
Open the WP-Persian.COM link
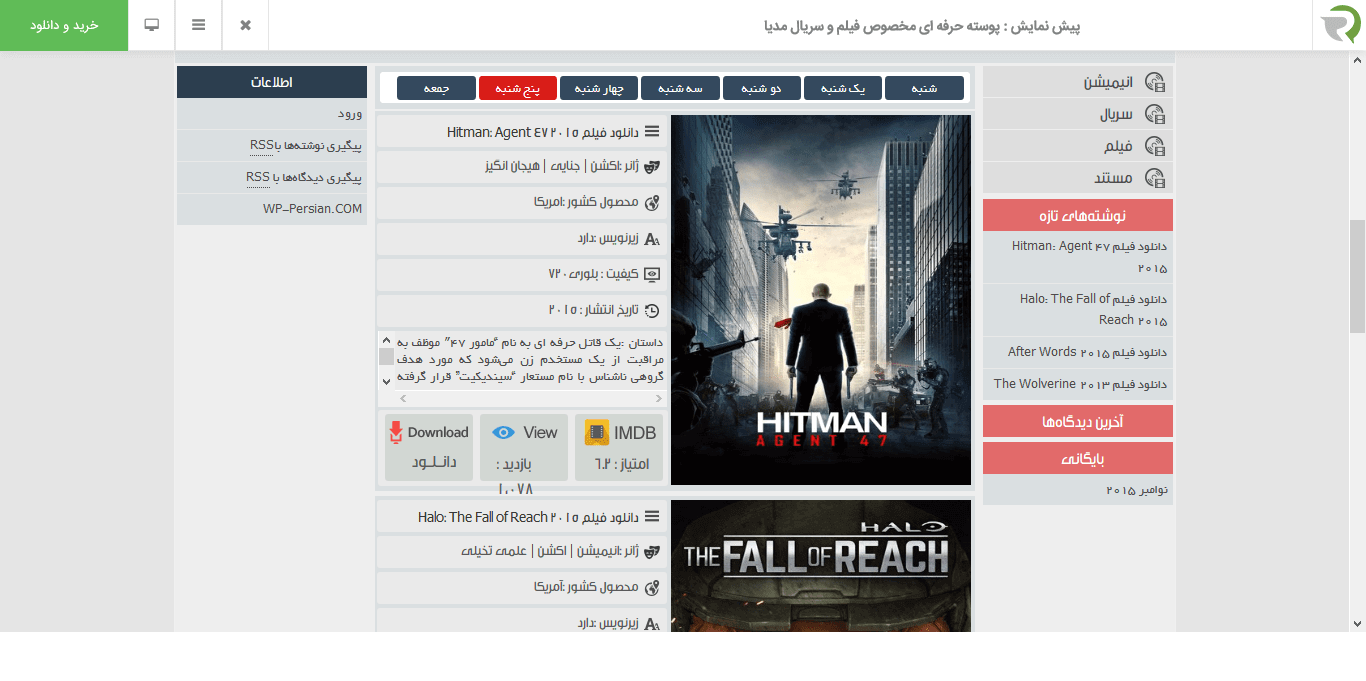click(x=313, y=209)
